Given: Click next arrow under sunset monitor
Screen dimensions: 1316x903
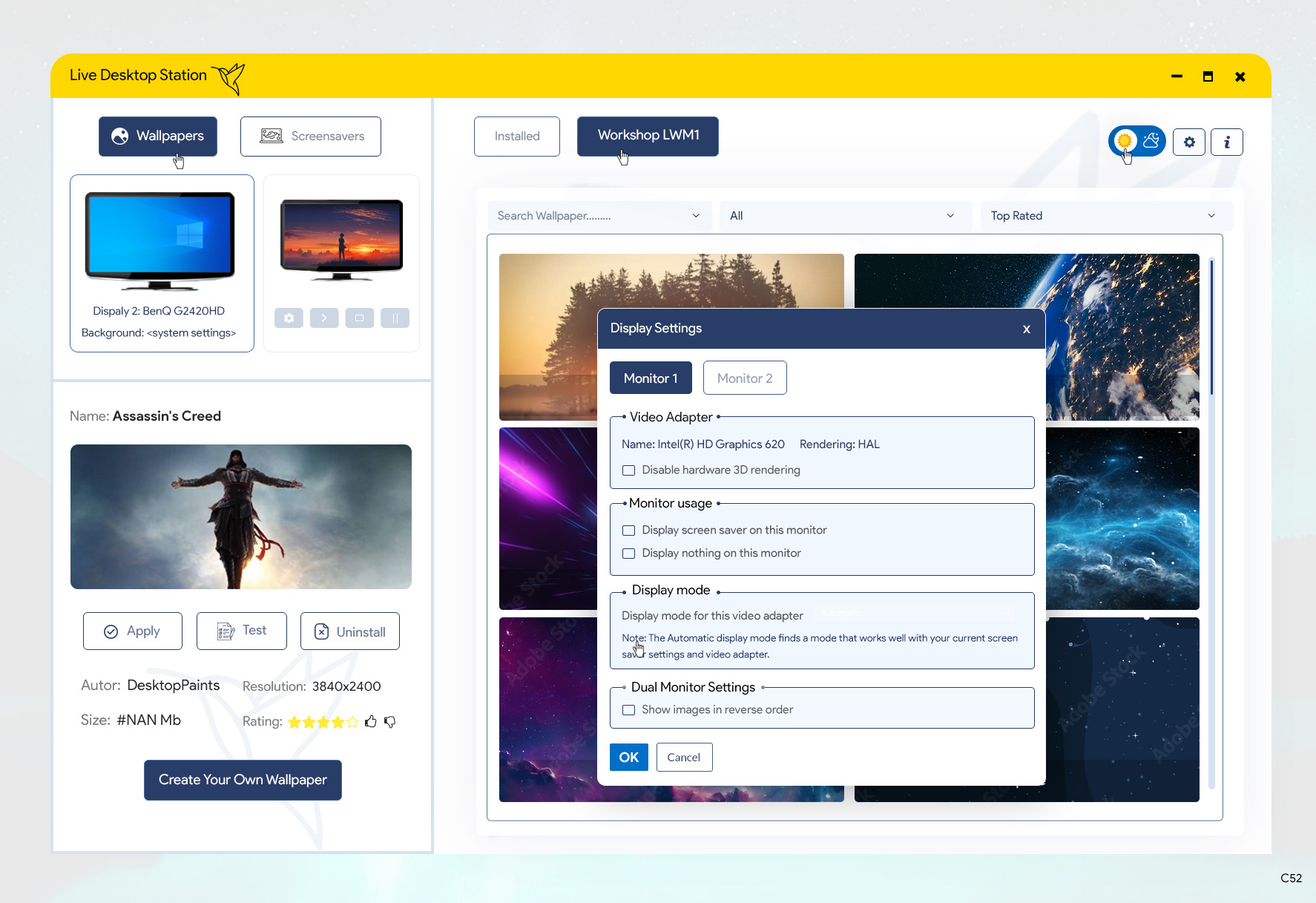Looking at the screenshot, I should point(324,318).
